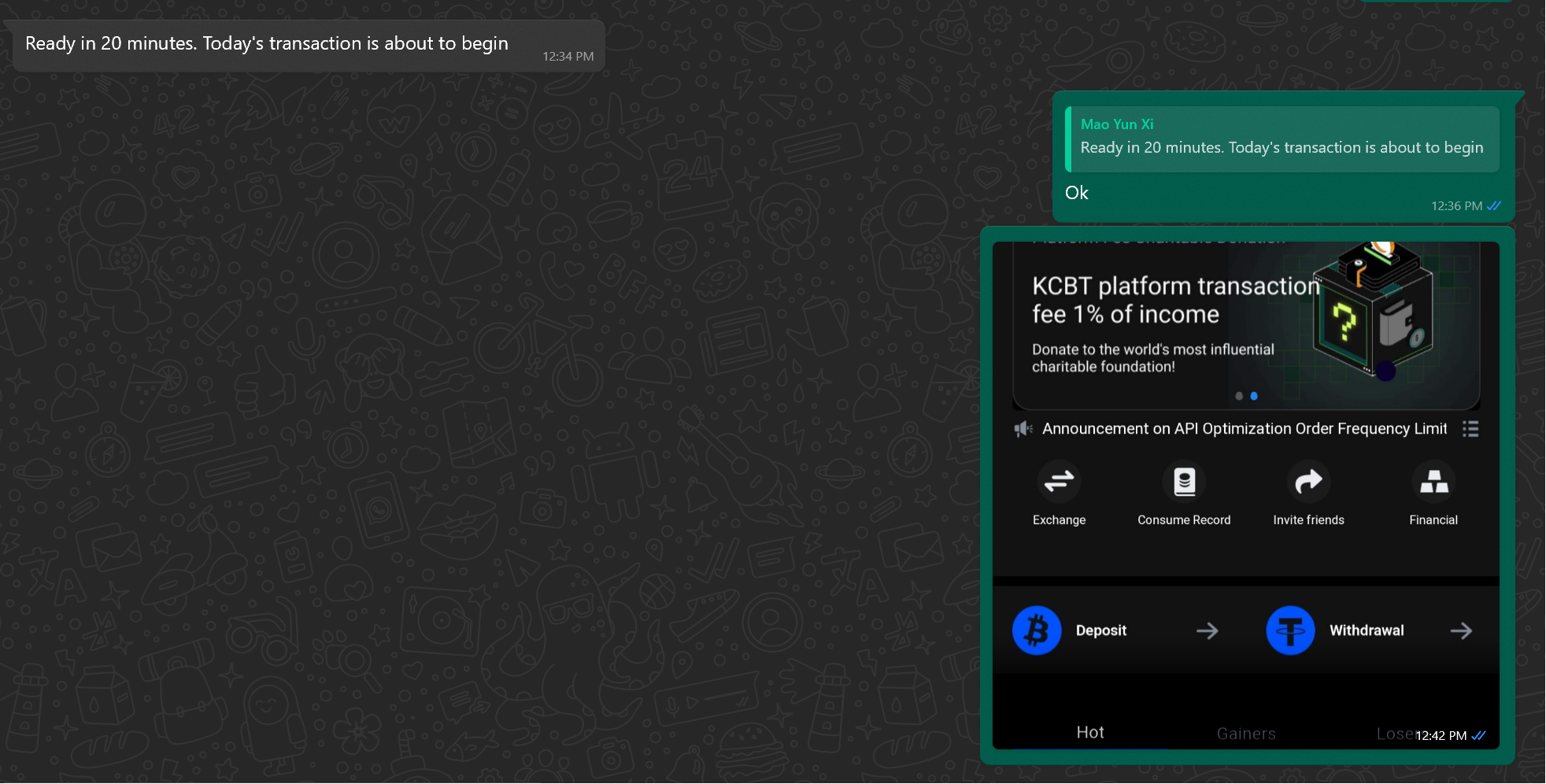Open the announcement list icon
The image size is (1546, 784).
coord(1470,429)
